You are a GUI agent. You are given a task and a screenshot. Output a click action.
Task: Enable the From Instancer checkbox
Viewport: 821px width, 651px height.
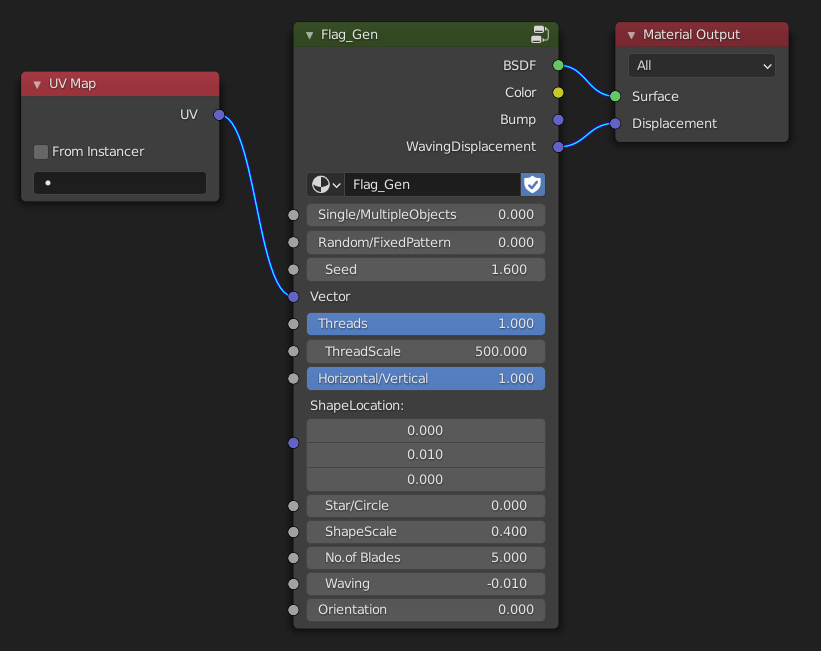pyautogui.click(x=41, y=152)
